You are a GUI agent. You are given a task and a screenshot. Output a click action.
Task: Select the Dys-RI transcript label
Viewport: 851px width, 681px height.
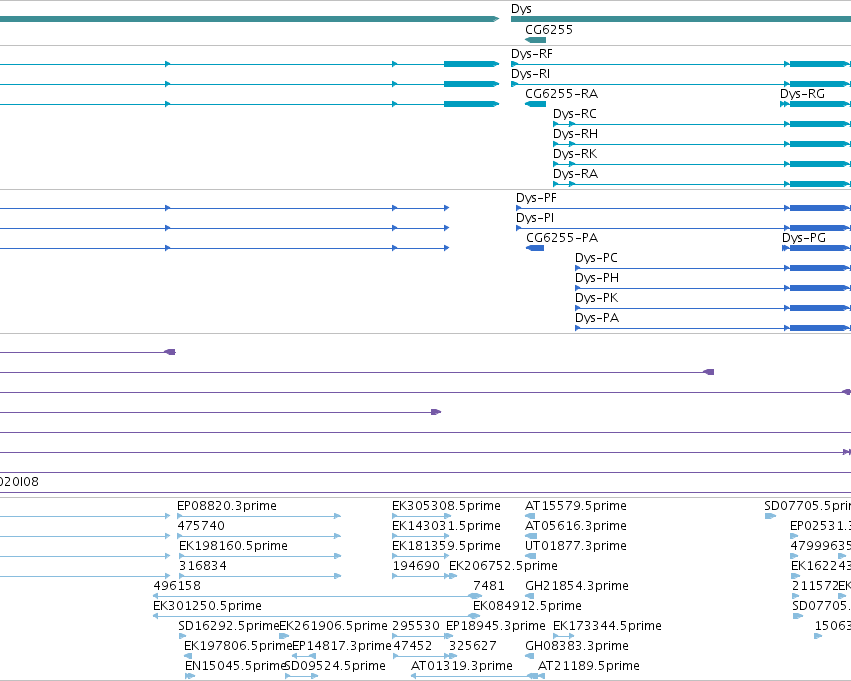pyautogui.click(x=530, y=74)
